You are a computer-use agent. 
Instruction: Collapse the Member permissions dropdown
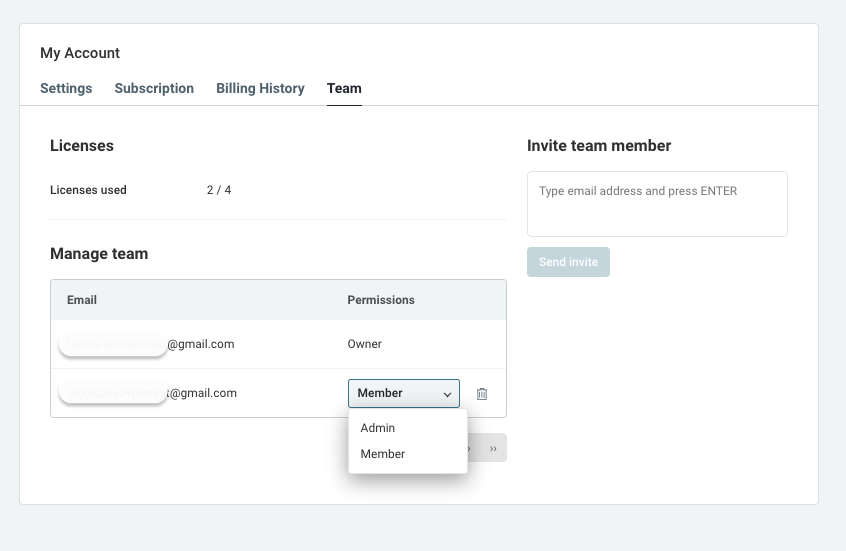[404, 394]
